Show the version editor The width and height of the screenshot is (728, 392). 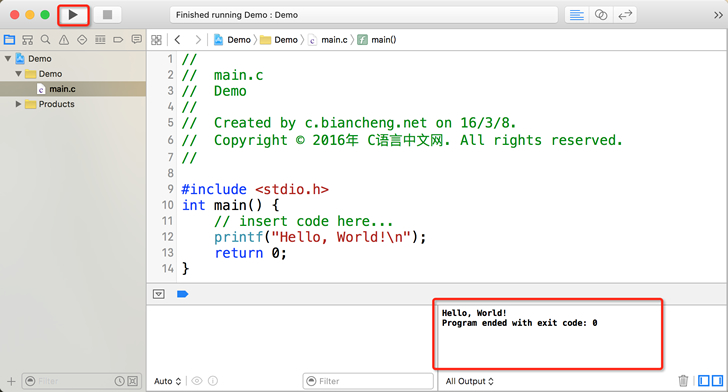coord(625,15)
